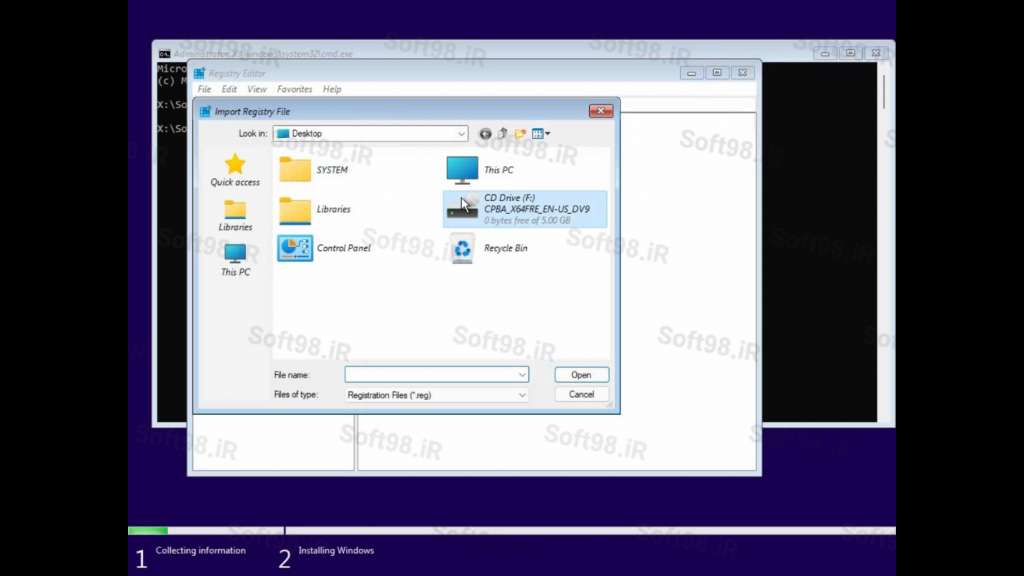This screenshot has width=1024, height=576.
Task: Click the Cancel button
Action: (x=581, y=394)
